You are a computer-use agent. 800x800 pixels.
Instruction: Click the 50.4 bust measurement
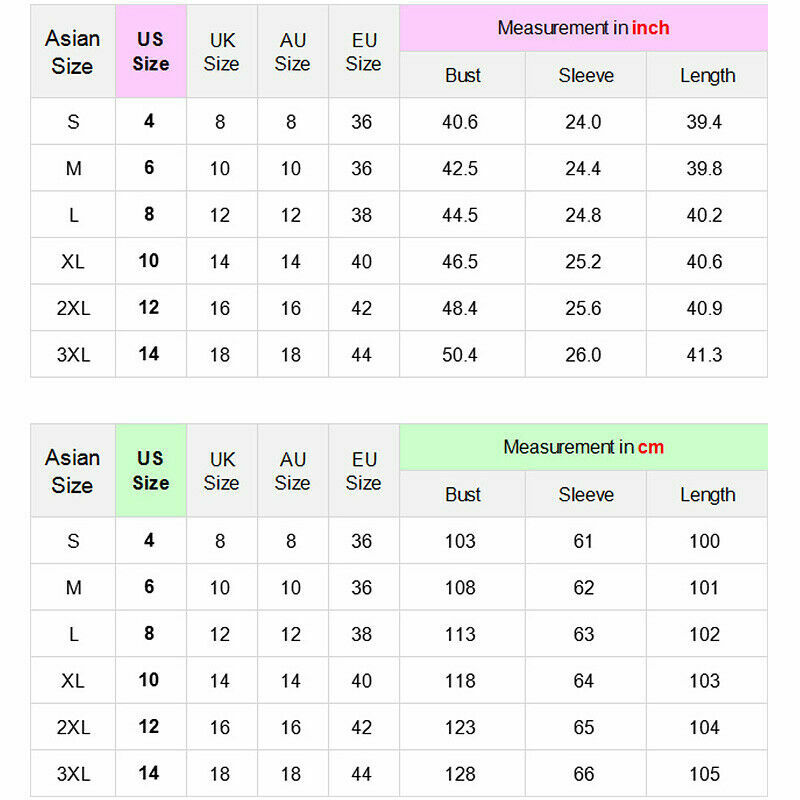[460, 355]
